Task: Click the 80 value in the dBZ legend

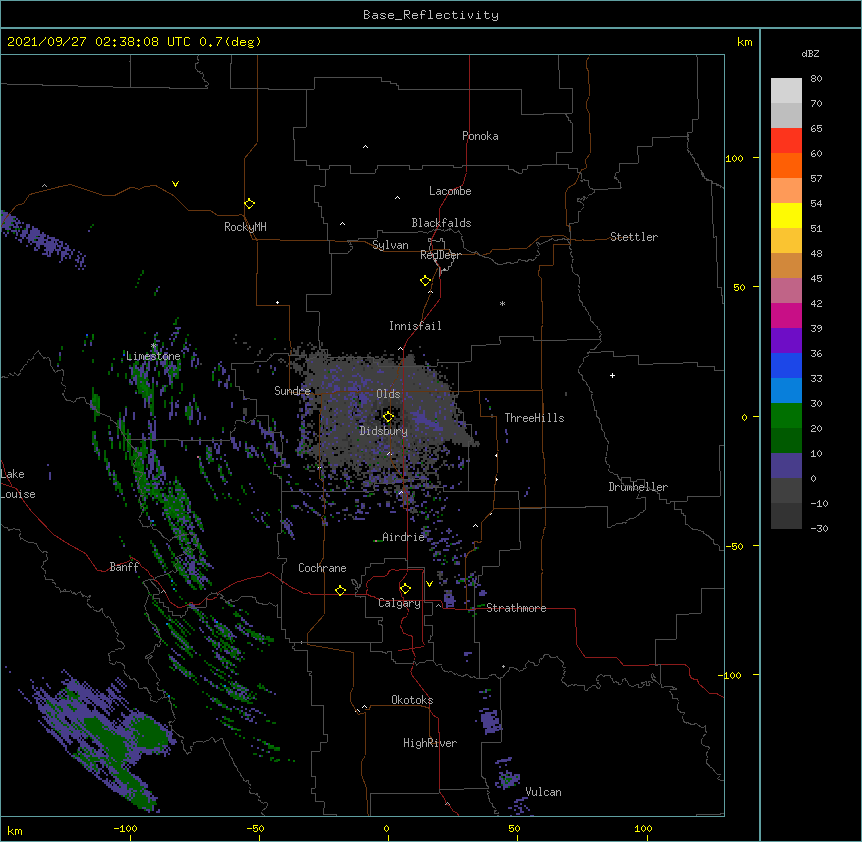Action: 816,79
